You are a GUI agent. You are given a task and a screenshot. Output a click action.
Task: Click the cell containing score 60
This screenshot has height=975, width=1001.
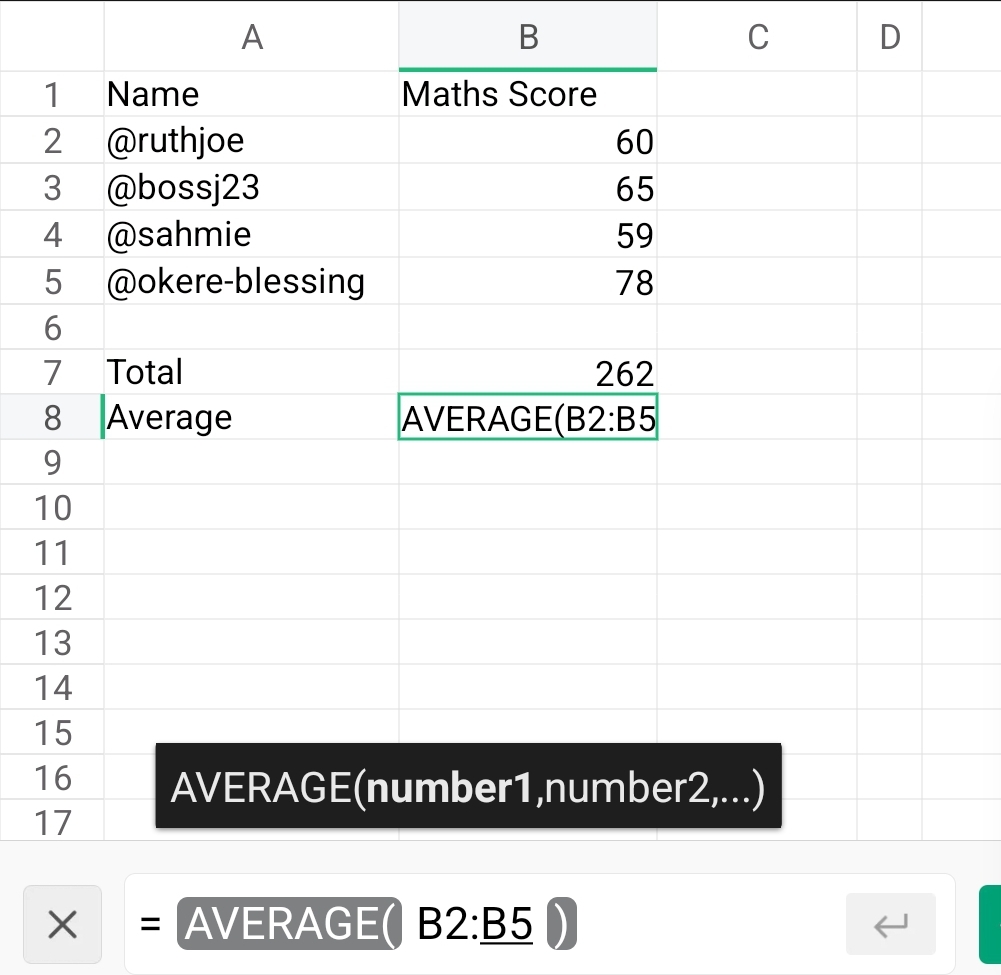coord(528,140)
